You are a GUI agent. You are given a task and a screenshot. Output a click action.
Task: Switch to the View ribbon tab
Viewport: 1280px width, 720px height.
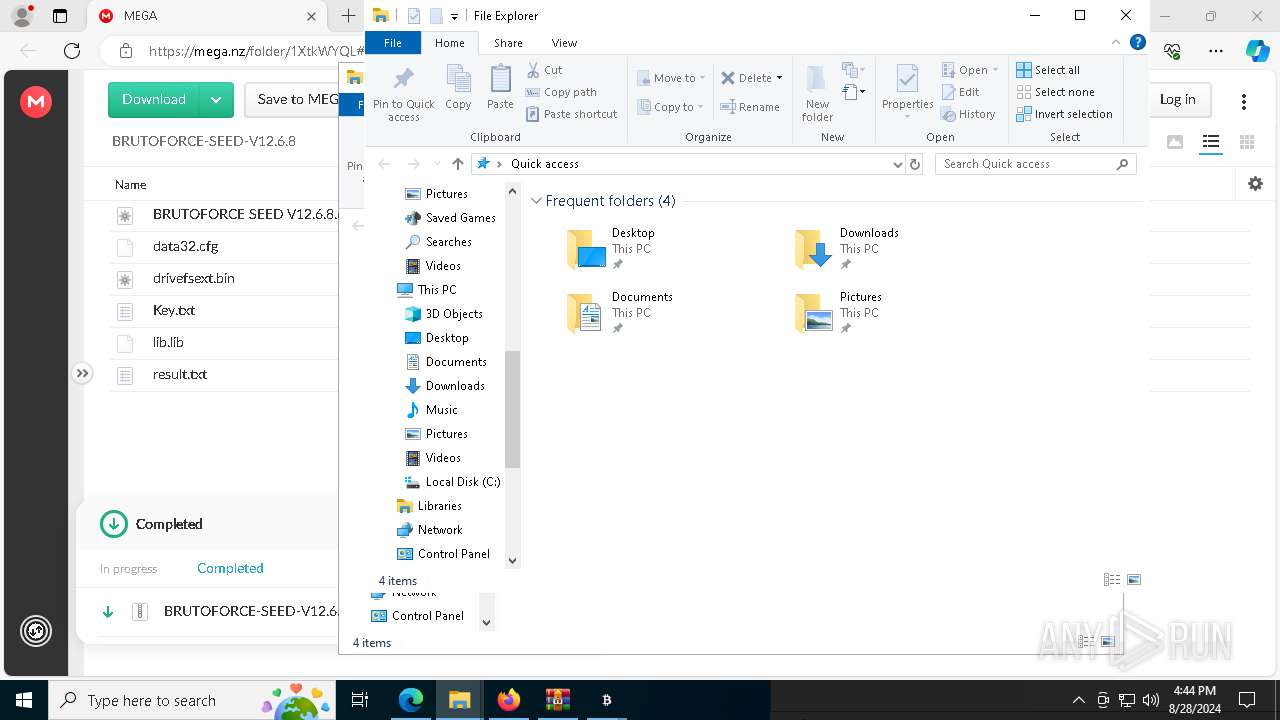[x=564, y=43]
